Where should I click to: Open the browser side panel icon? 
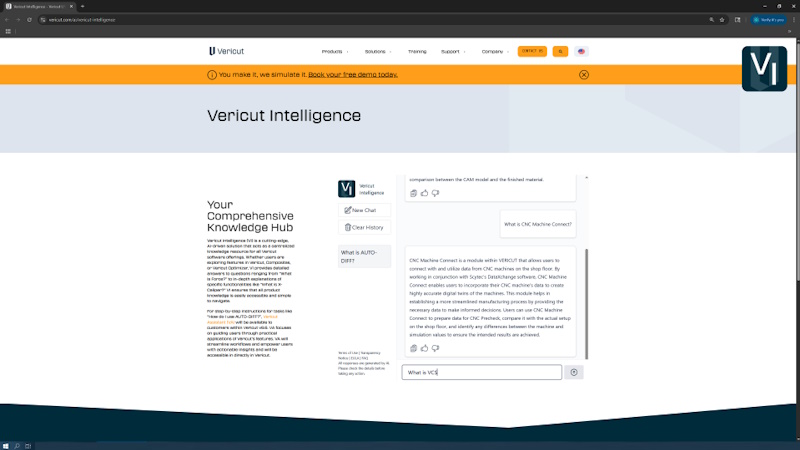click(737, 20)
